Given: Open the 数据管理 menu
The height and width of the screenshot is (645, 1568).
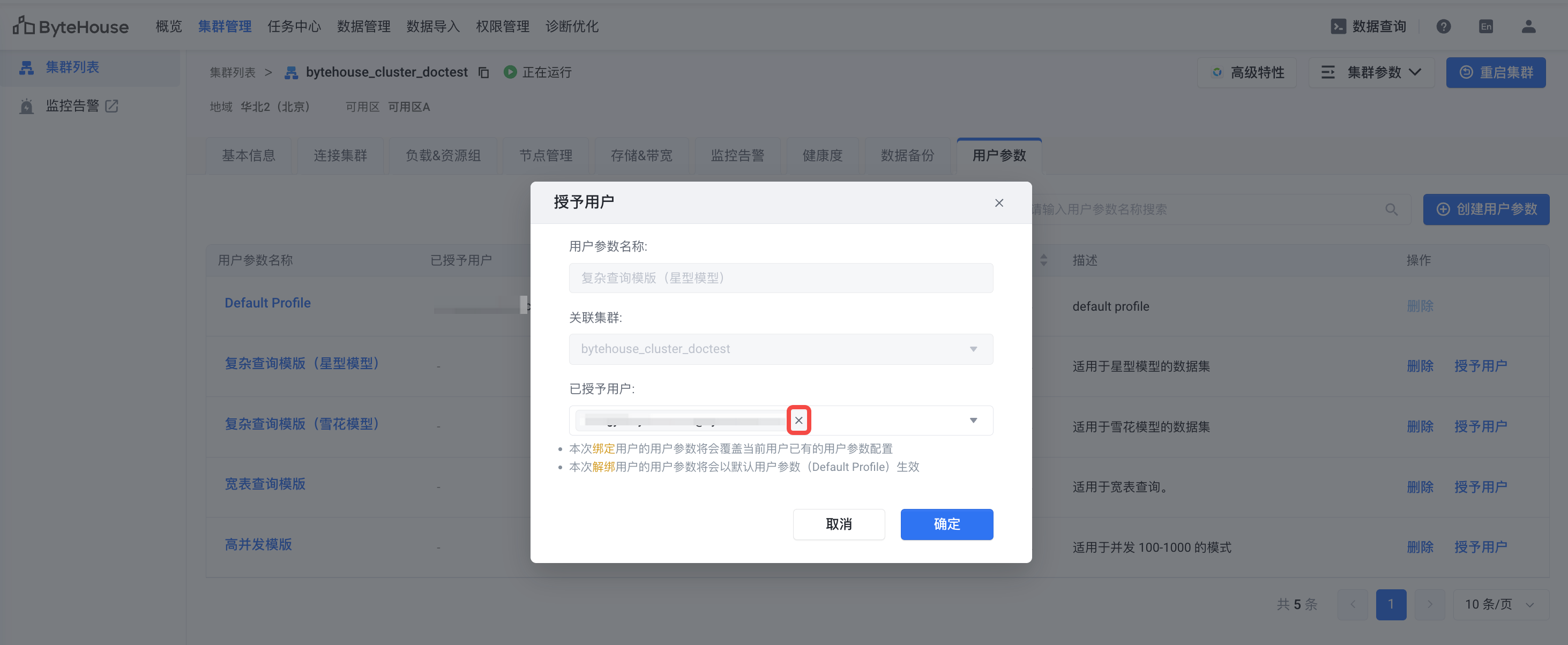Looking at the screenshot, I should [363, 27].
